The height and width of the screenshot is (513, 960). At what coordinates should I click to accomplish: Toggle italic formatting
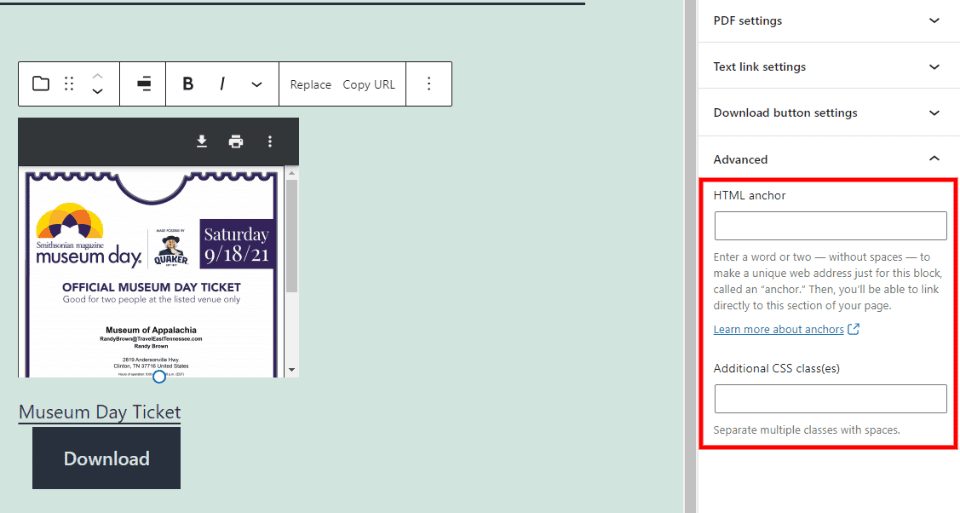[x=222, y=84]
